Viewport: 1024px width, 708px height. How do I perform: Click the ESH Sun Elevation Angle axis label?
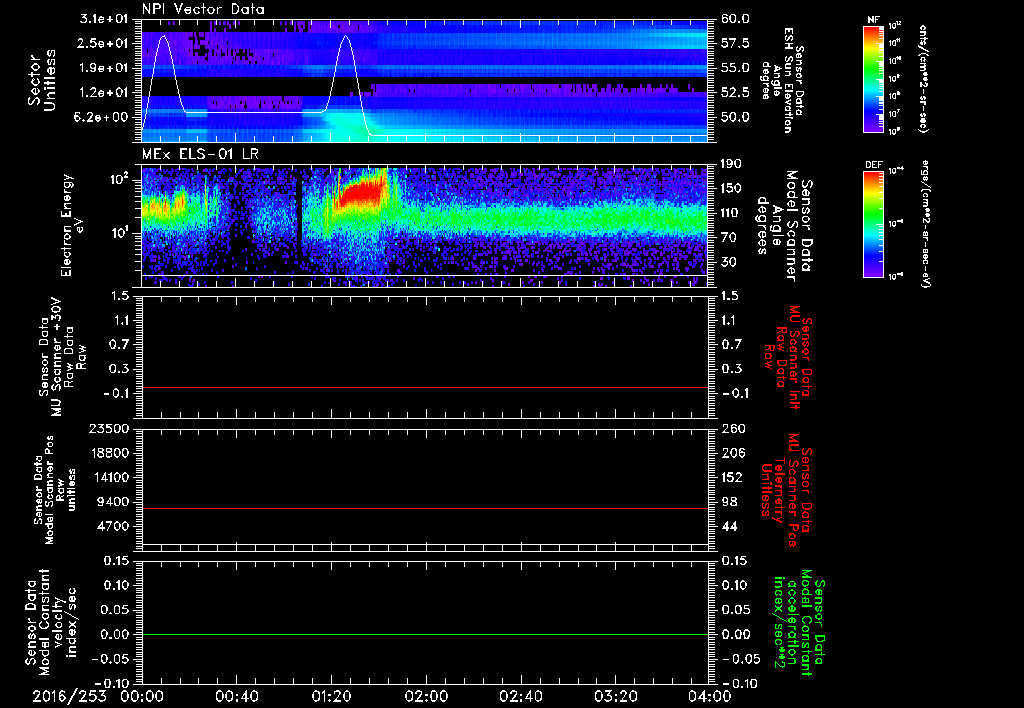[x=784, y=80]
